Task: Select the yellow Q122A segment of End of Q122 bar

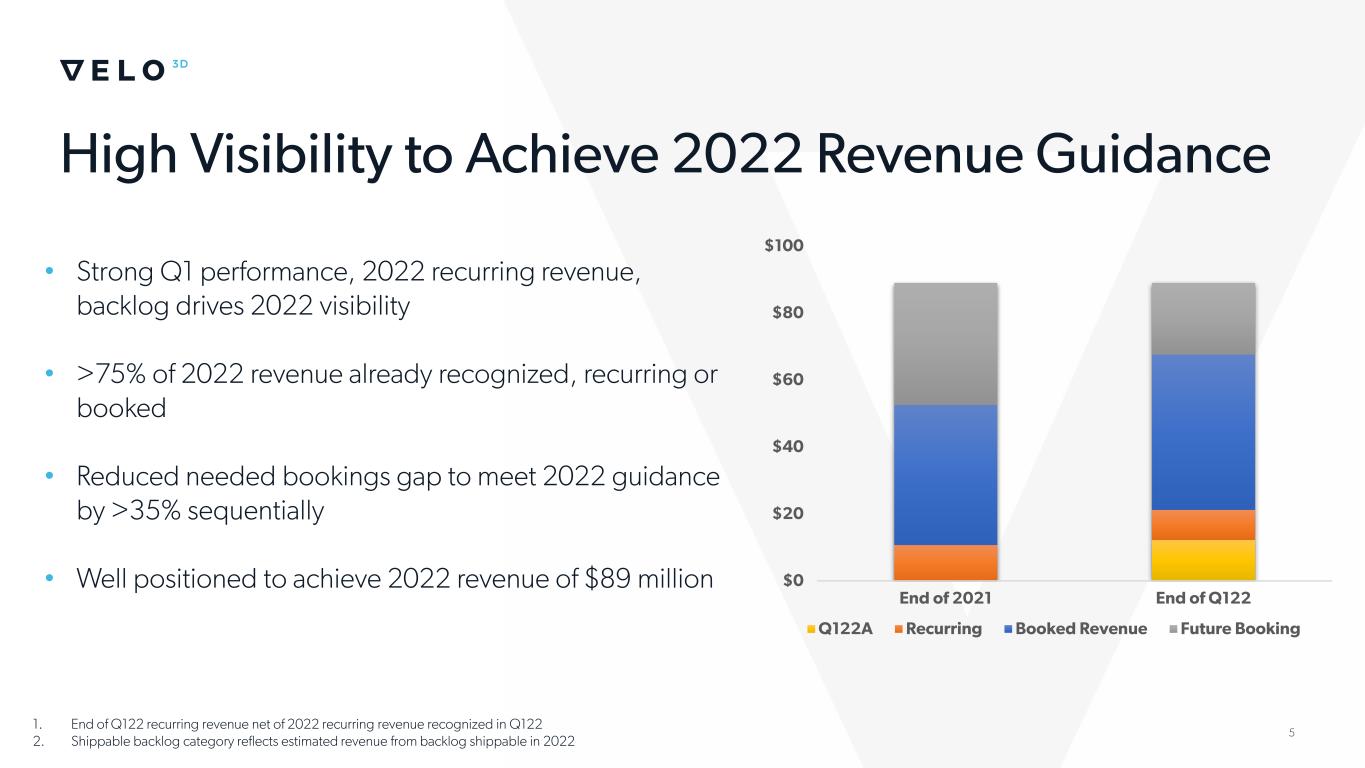Action: click(1203, 560)
